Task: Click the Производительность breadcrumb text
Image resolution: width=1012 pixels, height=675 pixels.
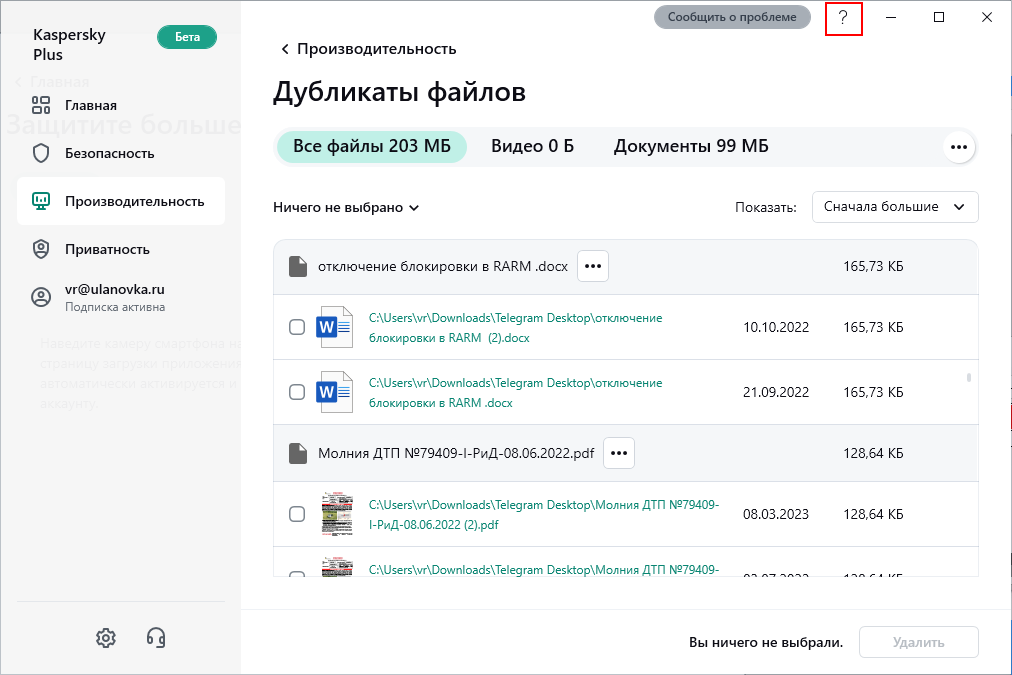Action: click(376, 49)
